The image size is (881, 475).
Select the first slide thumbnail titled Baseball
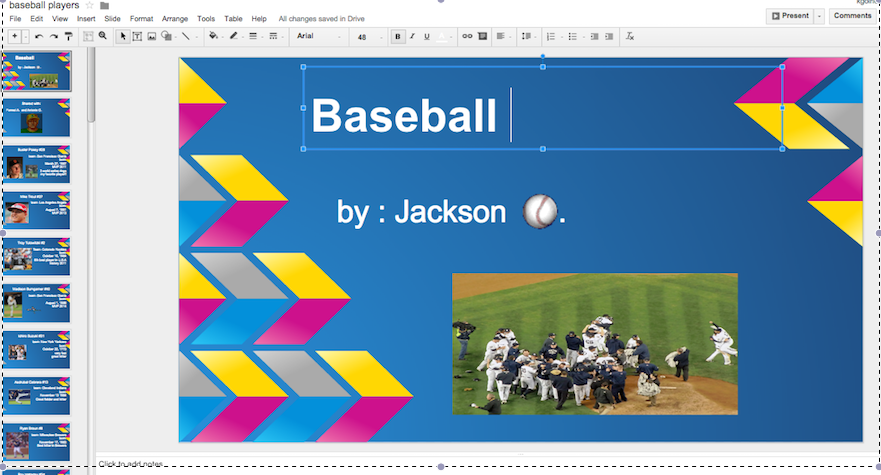37,71
